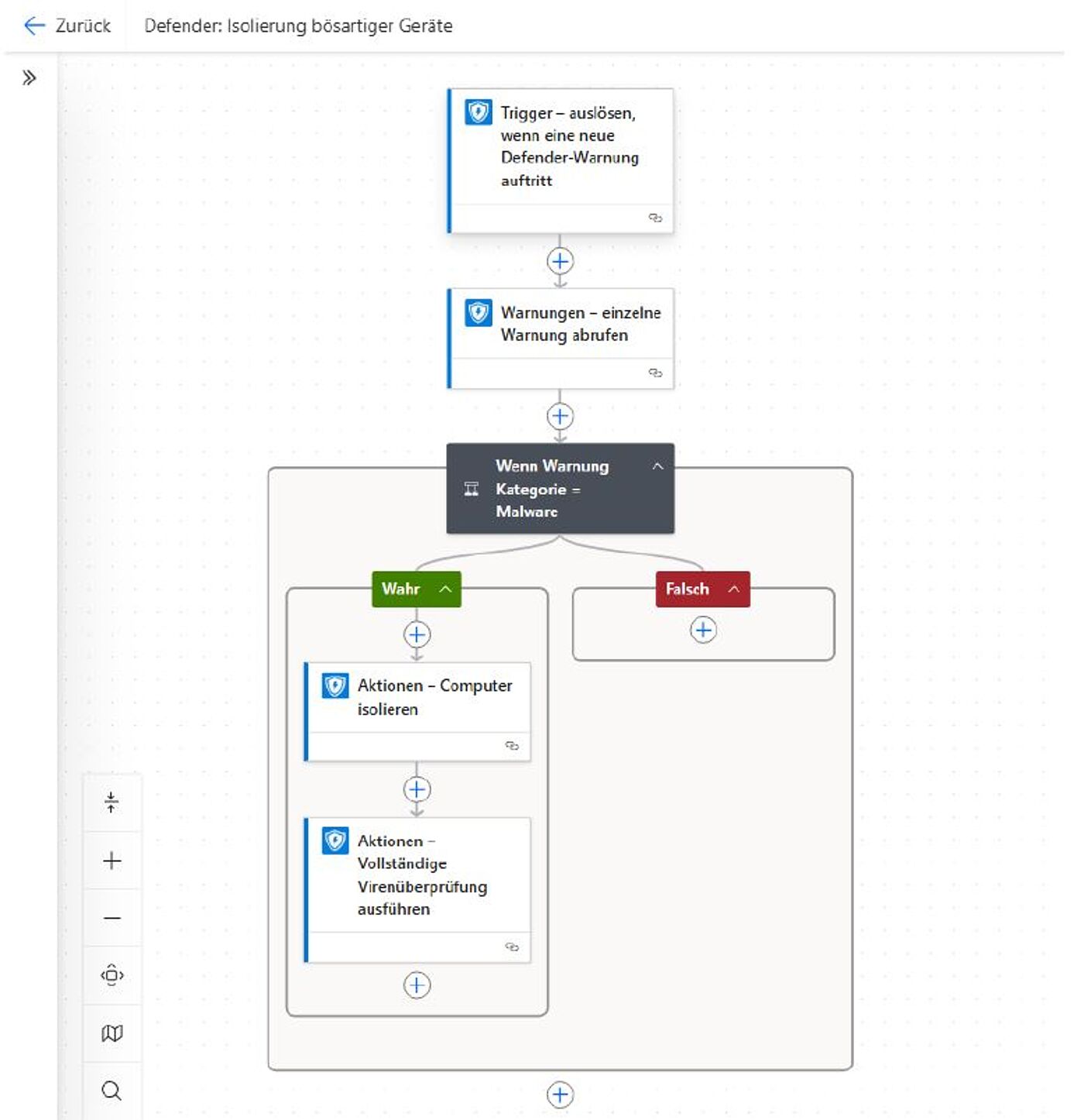Zoom out on the canvas
This screenshot has width=1084, height=1120.
(112, 918)
